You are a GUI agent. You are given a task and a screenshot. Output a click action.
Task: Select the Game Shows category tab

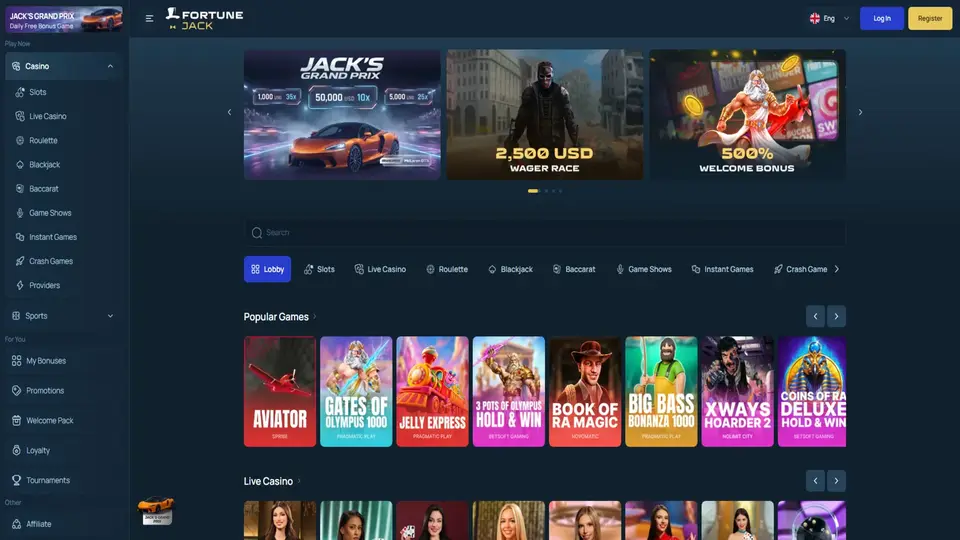[643, 269]
